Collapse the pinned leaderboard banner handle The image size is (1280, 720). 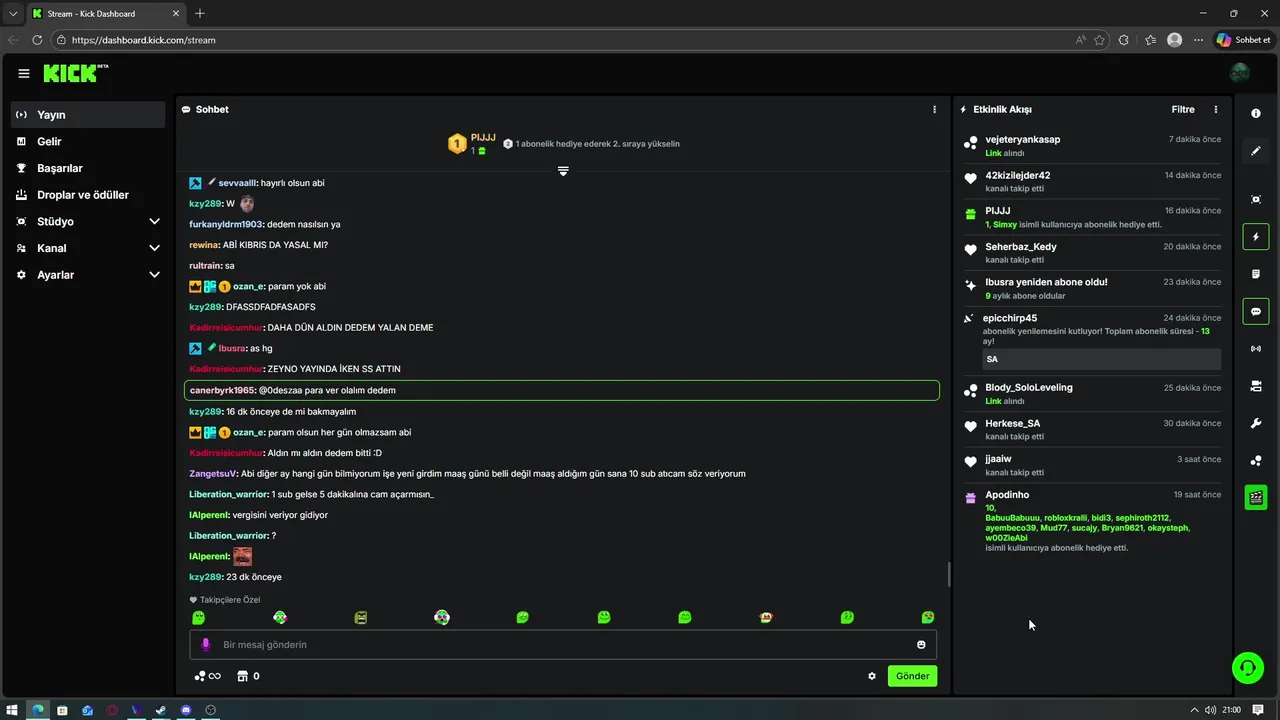coord(563,171)
